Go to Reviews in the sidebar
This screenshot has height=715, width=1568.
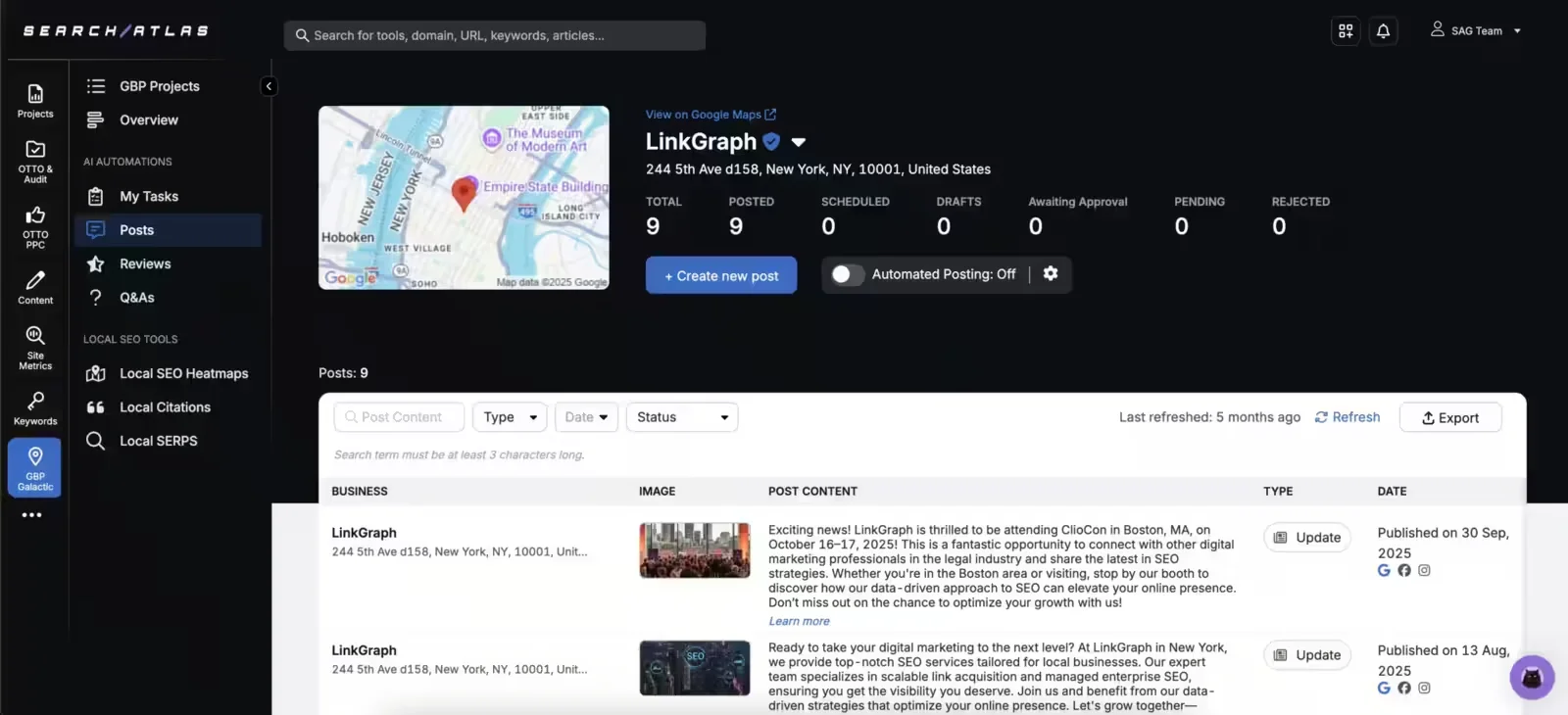click(145, 264)
